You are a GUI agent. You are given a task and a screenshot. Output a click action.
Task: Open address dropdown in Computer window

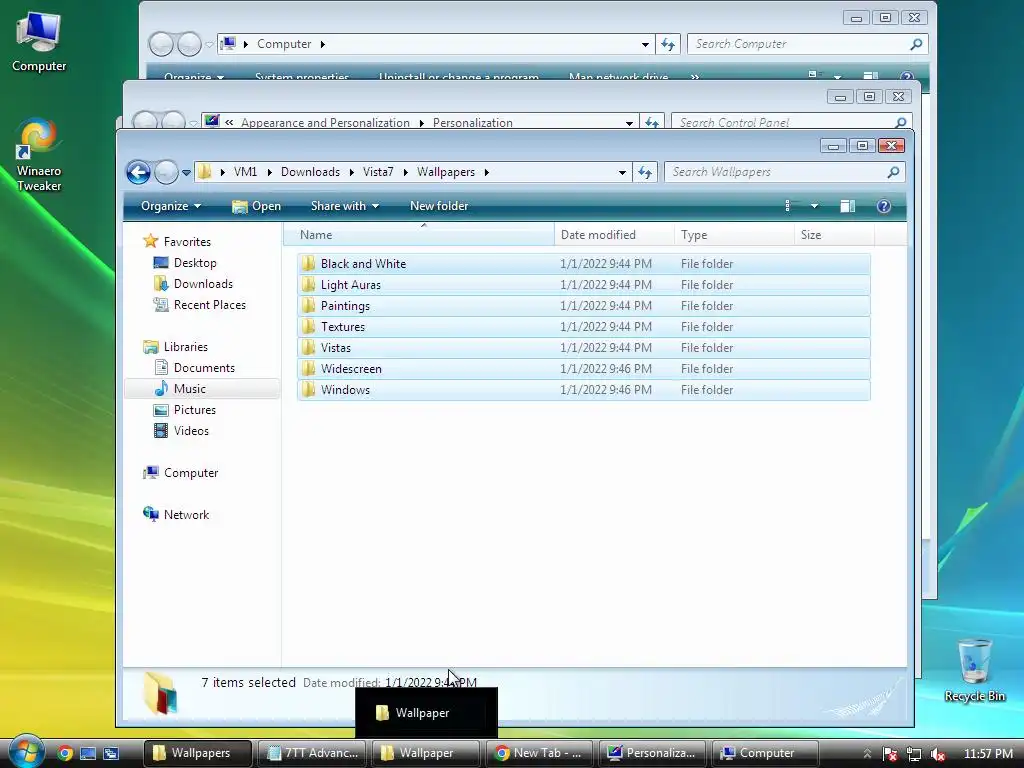coord(645,44)
